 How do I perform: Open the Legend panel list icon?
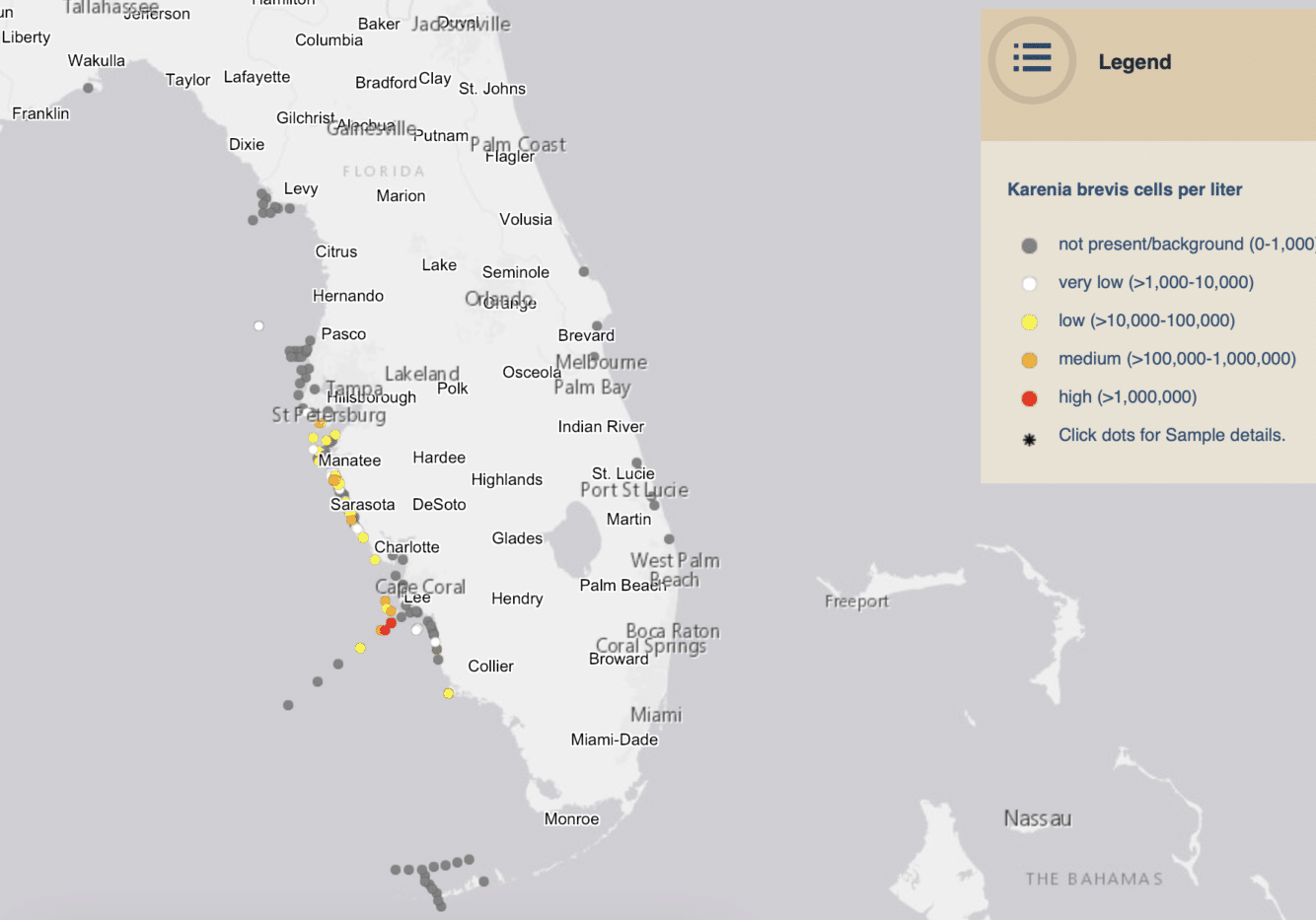1031,60
